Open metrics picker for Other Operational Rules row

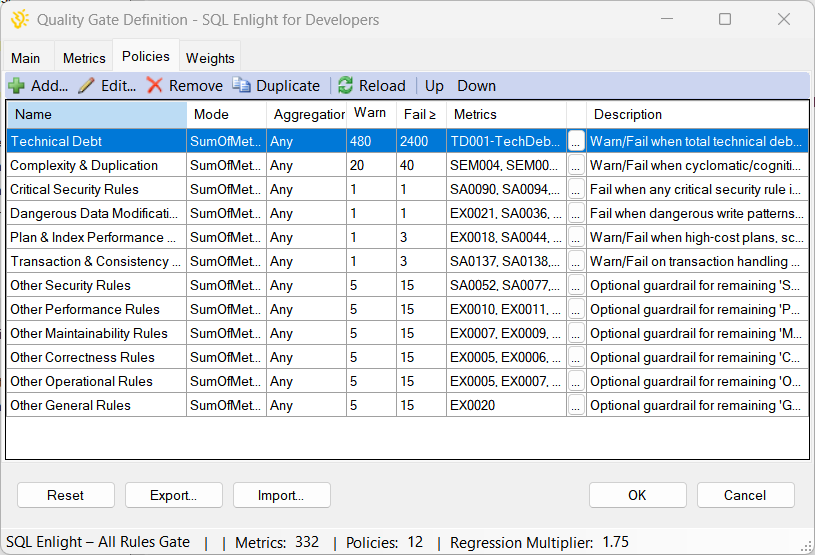pyautogui.click(x=576, y=381)
